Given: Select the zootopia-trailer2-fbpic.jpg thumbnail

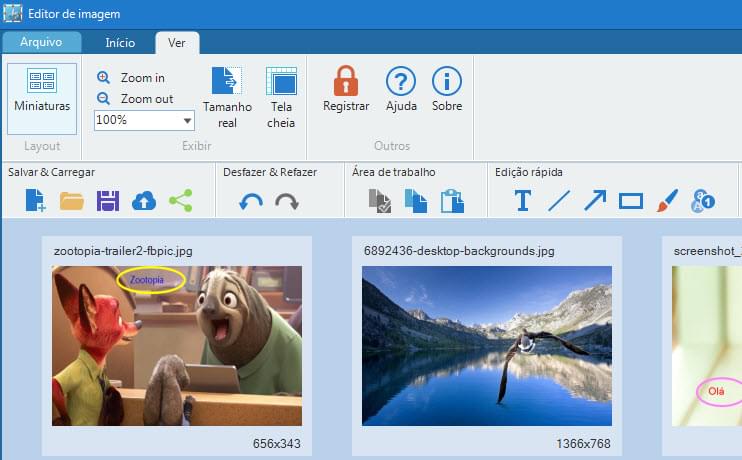Looking at the screenshot, I should (177, 346).
